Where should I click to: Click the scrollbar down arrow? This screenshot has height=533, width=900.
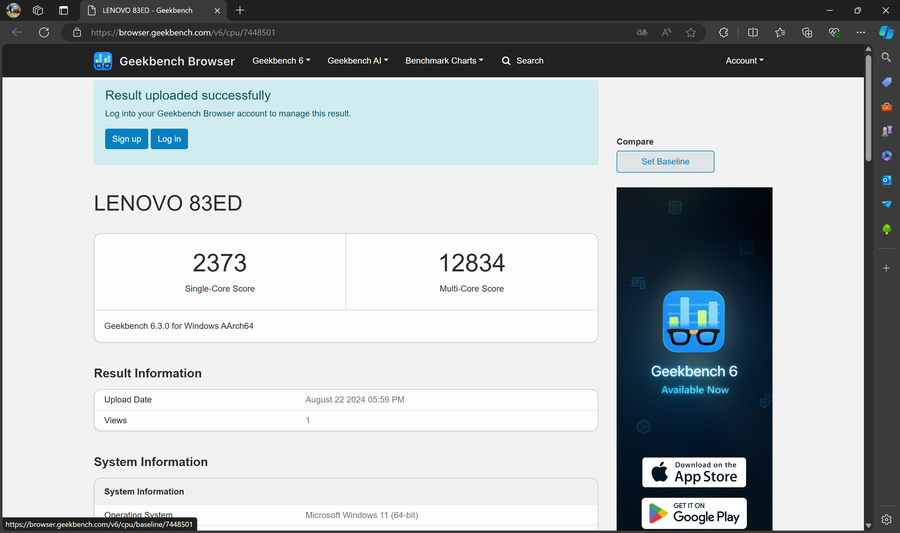[868, 525]
